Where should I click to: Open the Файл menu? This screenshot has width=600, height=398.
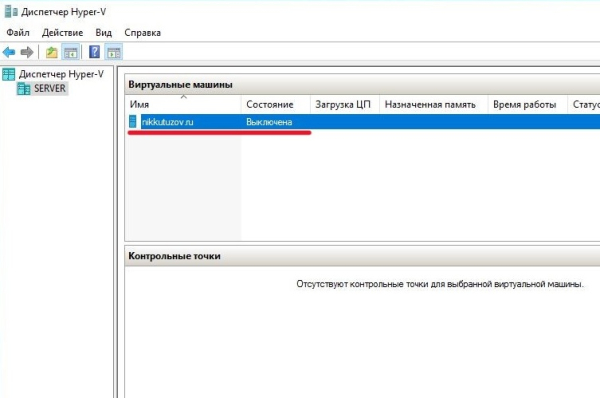click(x=18, y=33)
